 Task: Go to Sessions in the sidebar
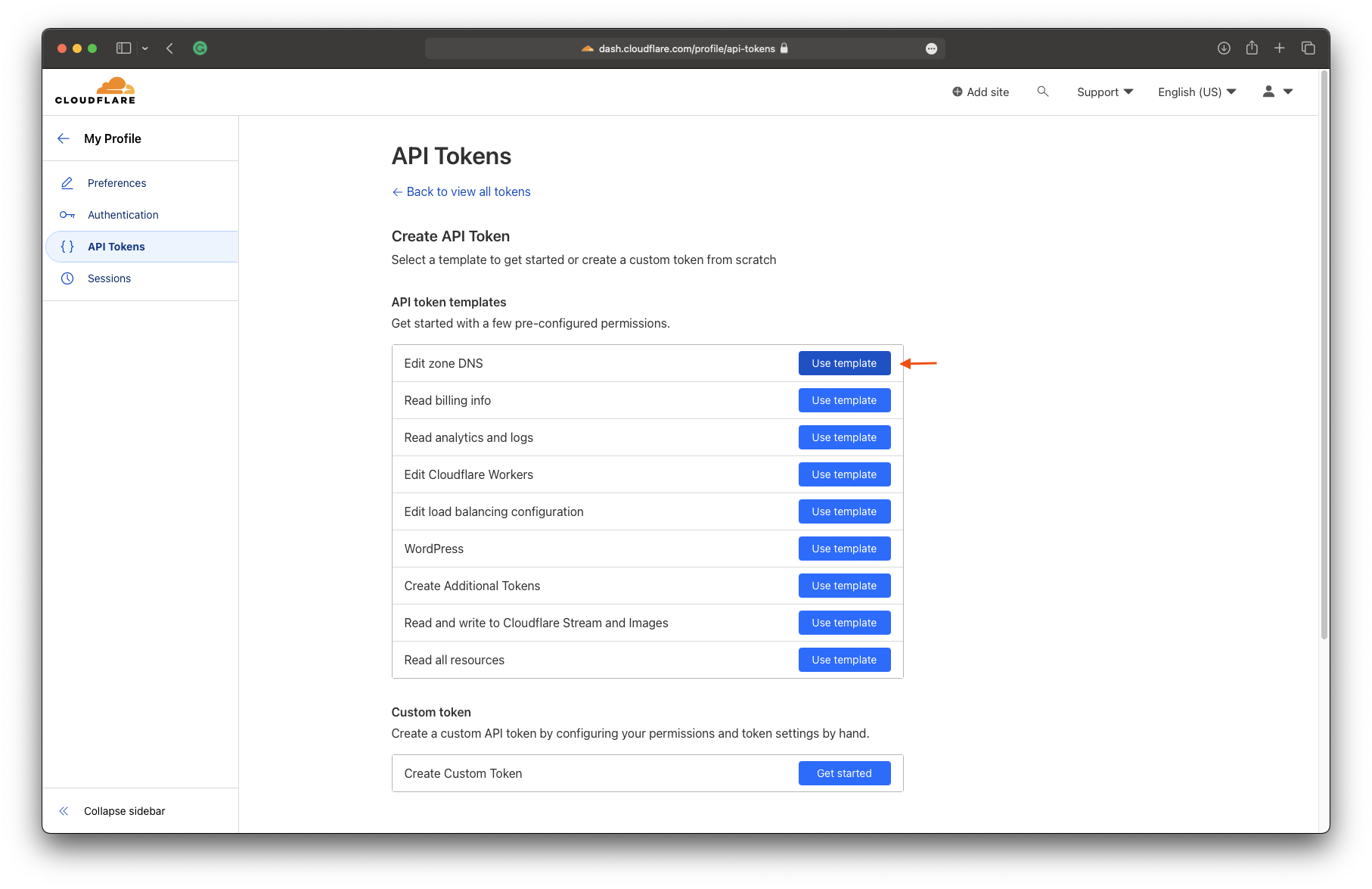(x=109, y=278)
